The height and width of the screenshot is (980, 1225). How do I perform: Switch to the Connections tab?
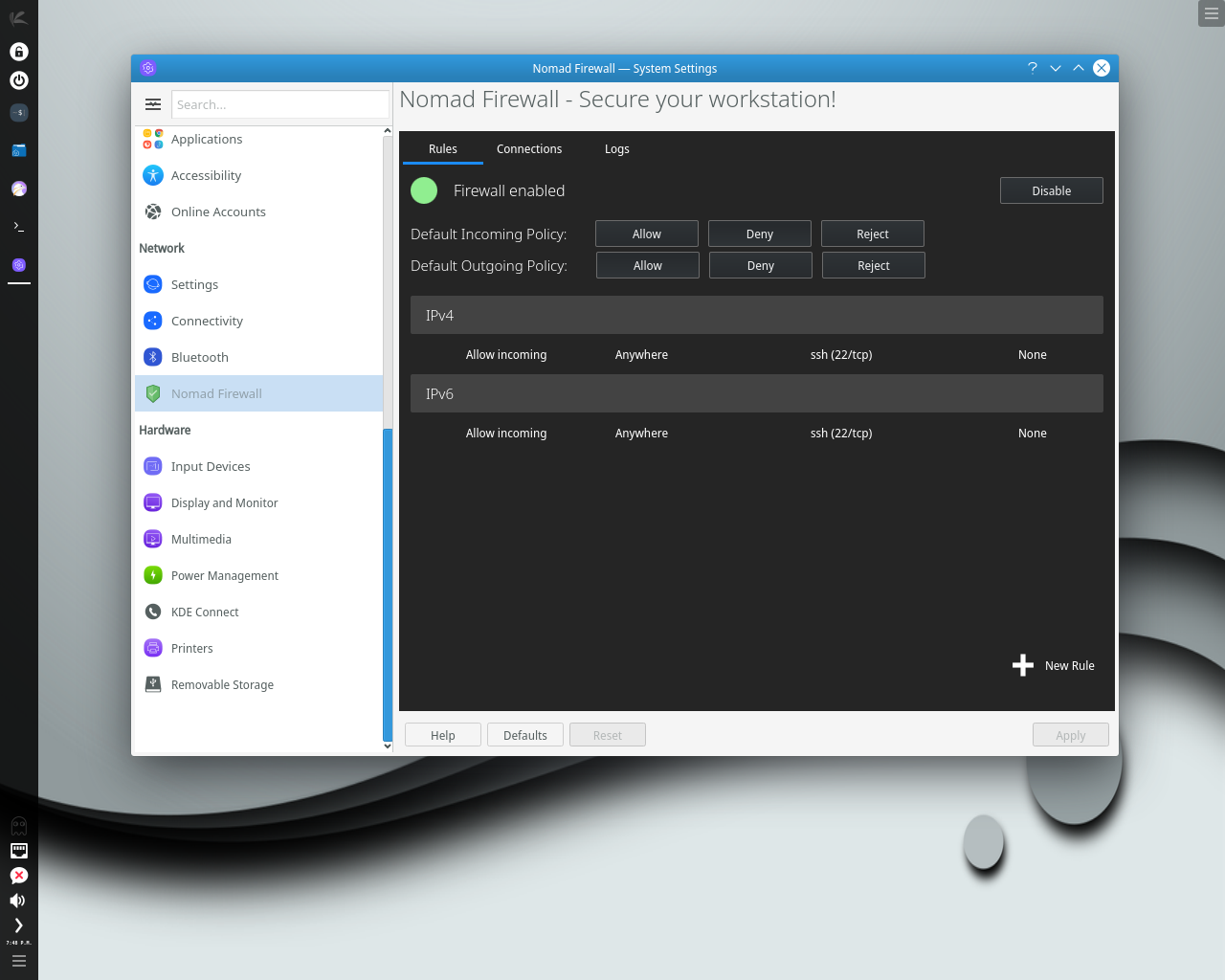tap(529, 149)
